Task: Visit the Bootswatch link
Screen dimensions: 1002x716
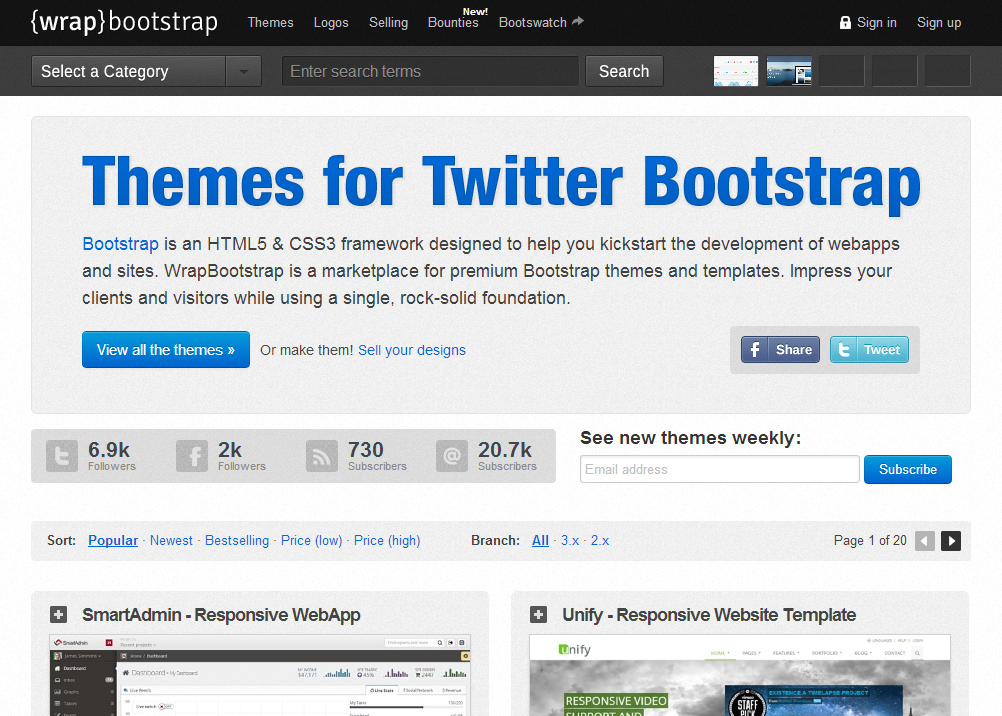Action: coord(532,22)
